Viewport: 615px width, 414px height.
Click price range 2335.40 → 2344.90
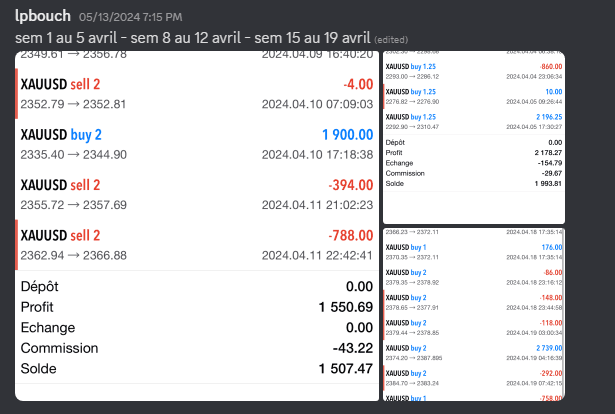click(73, 155)
